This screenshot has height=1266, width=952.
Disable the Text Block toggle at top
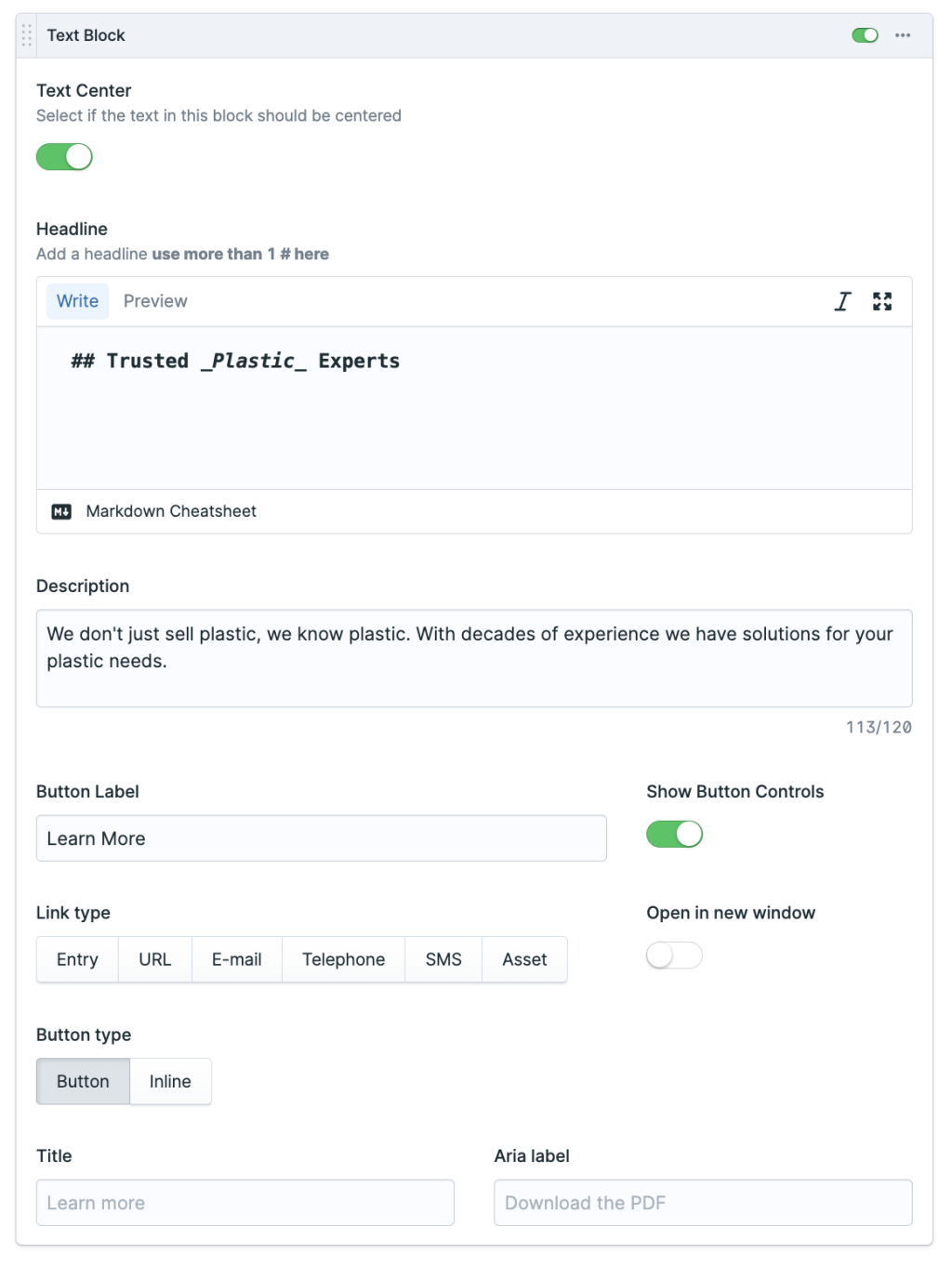pyautogui.click(x=866, y=34)
